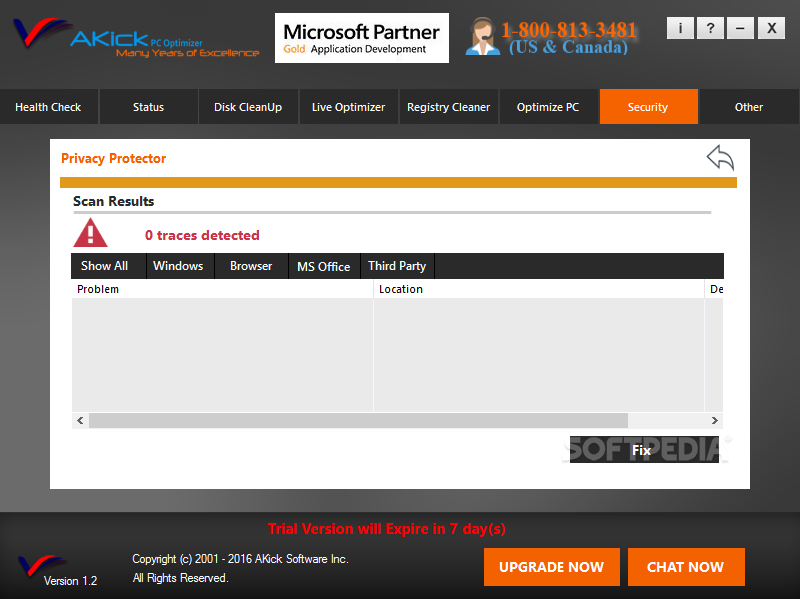Click the back arrow icon in Privacy Protector
Screen dimensions: 800x599
coord(720,158)
